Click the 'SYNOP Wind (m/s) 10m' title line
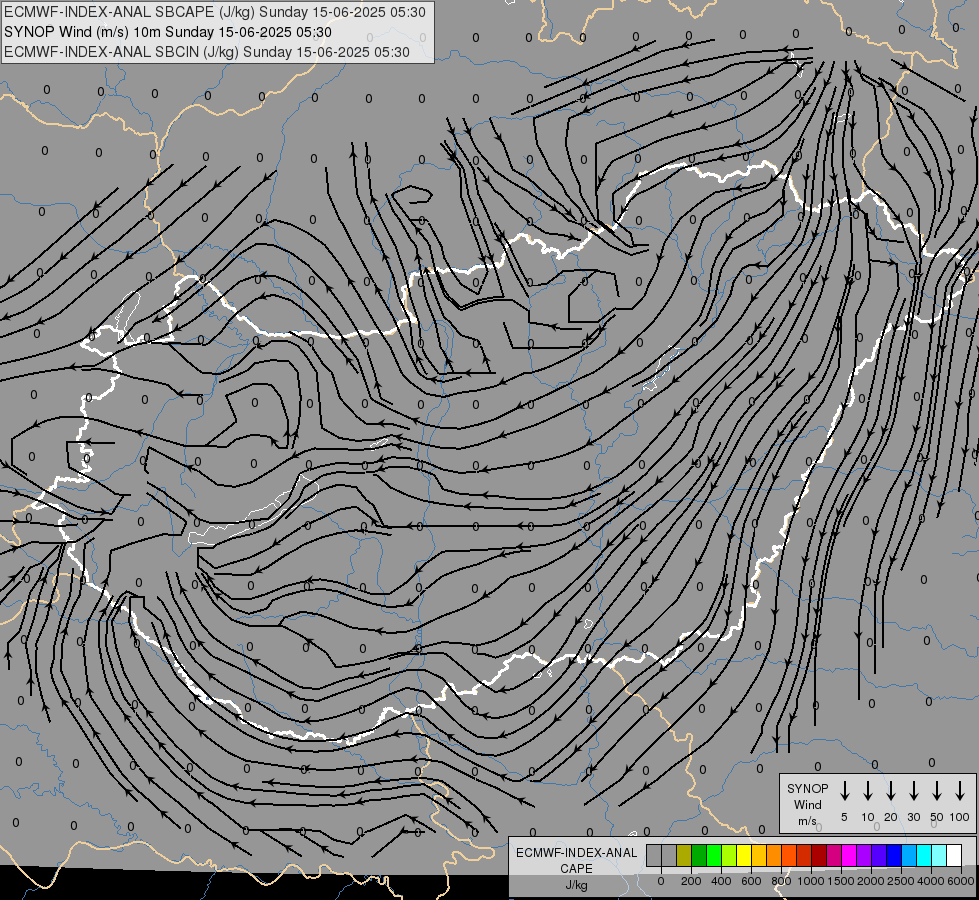979x900 pixels. [x=168, y=32]
